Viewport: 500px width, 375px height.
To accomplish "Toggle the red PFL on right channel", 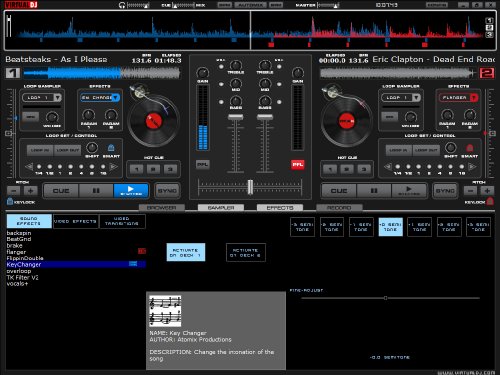I will (x=297, y=164).
